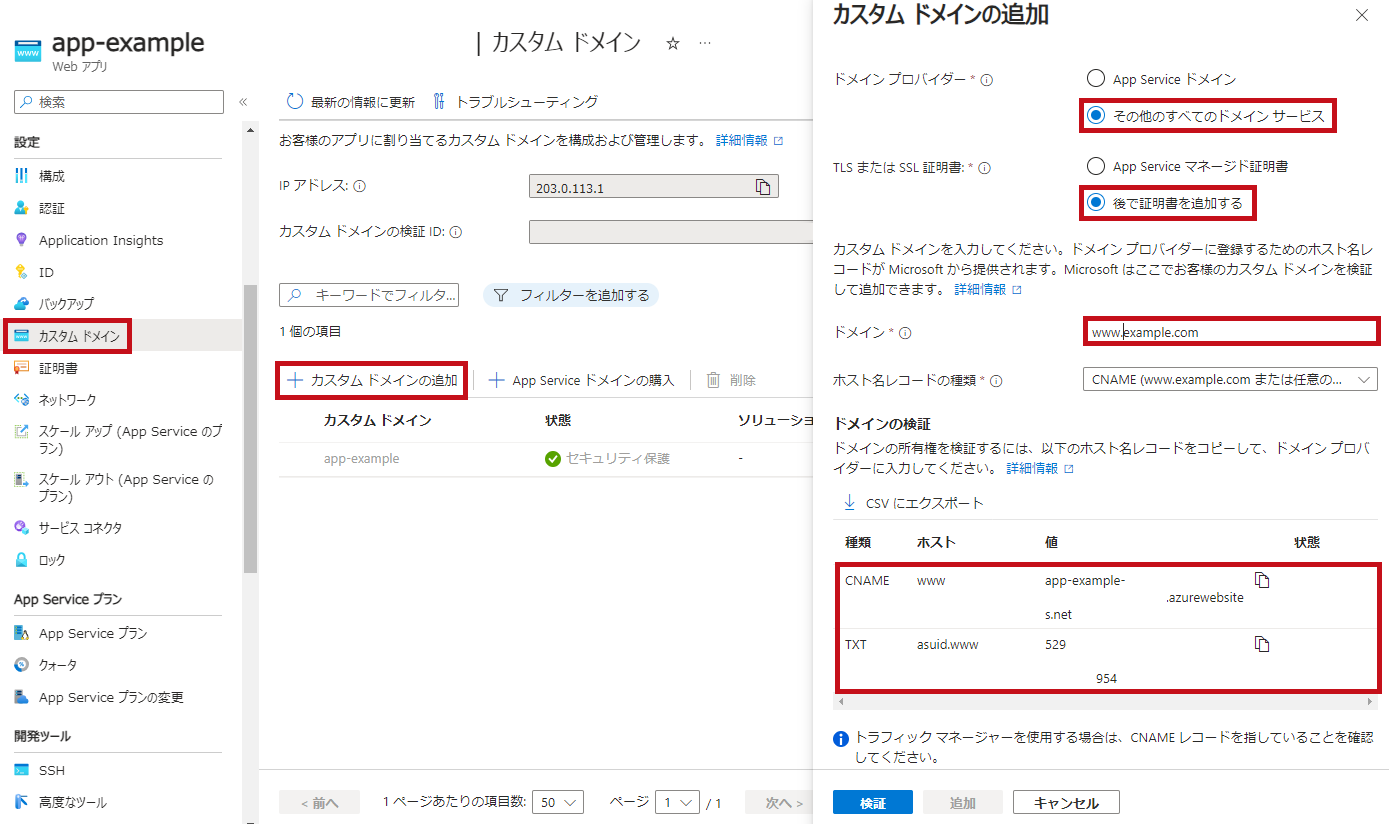
Task: Close the カスタム ドメインの追加 panel
Action: pos(1361,15)
